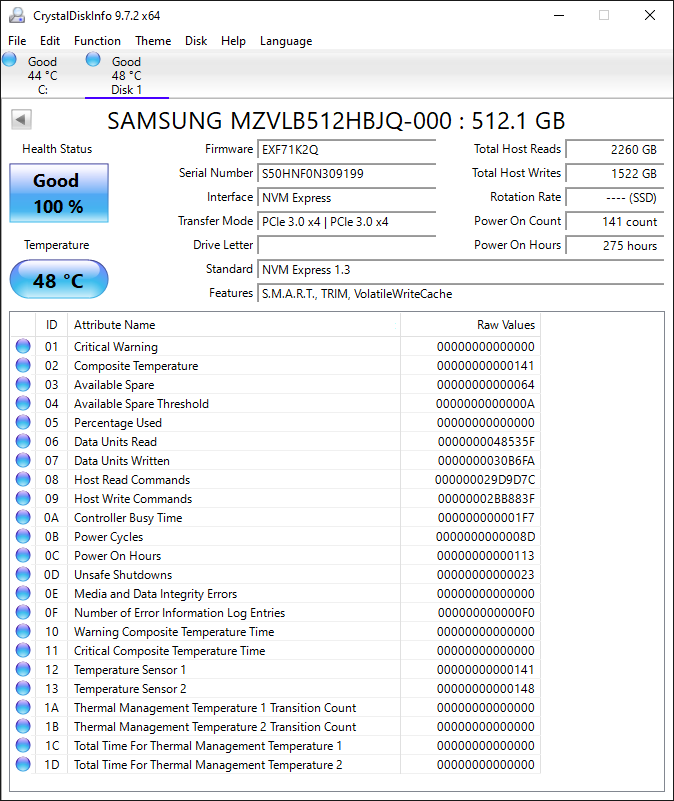
Task: Open the Language menu
Action: (x=286, y=41)
